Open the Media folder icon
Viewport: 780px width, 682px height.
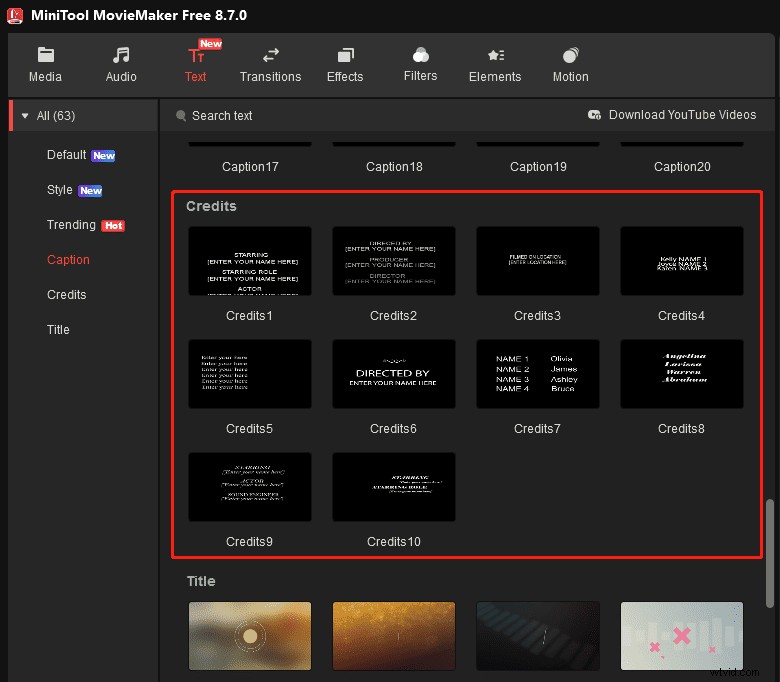pyautogui.click(x=46, y=55)
